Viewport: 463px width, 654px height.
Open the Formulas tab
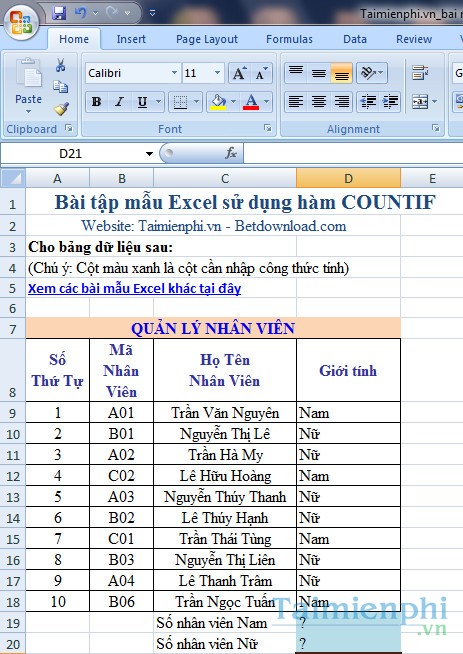point(289,39)
